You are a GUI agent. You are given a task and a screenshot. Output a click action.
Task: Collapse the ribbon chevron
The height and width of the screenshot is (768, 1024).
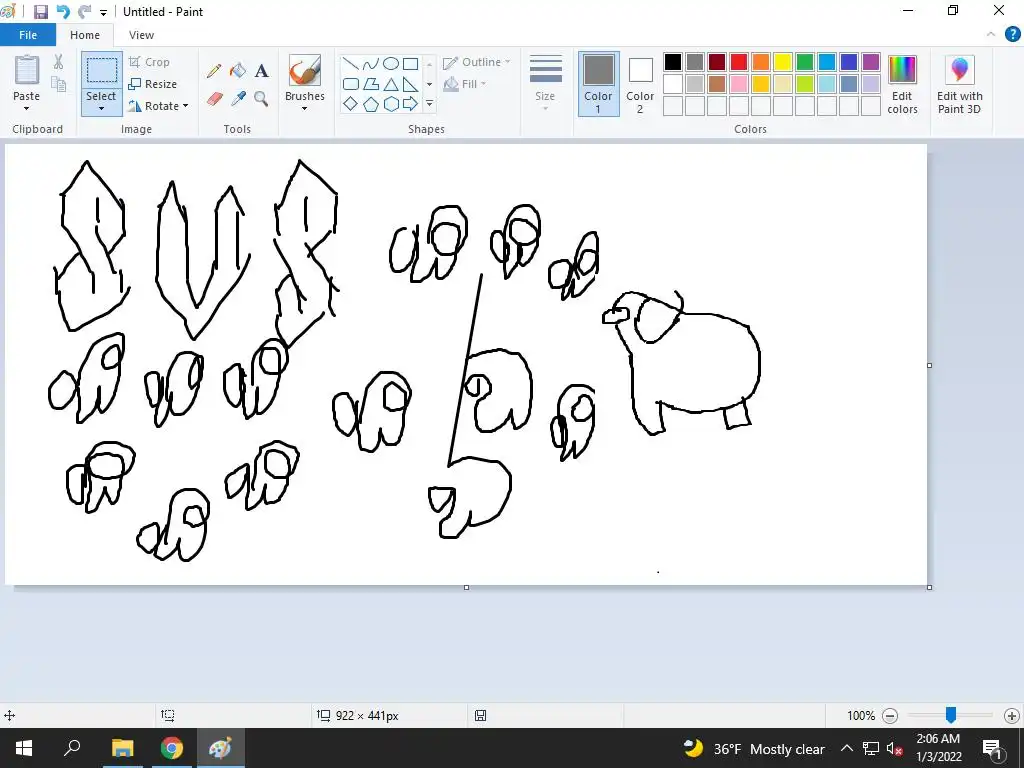[991, 35]
